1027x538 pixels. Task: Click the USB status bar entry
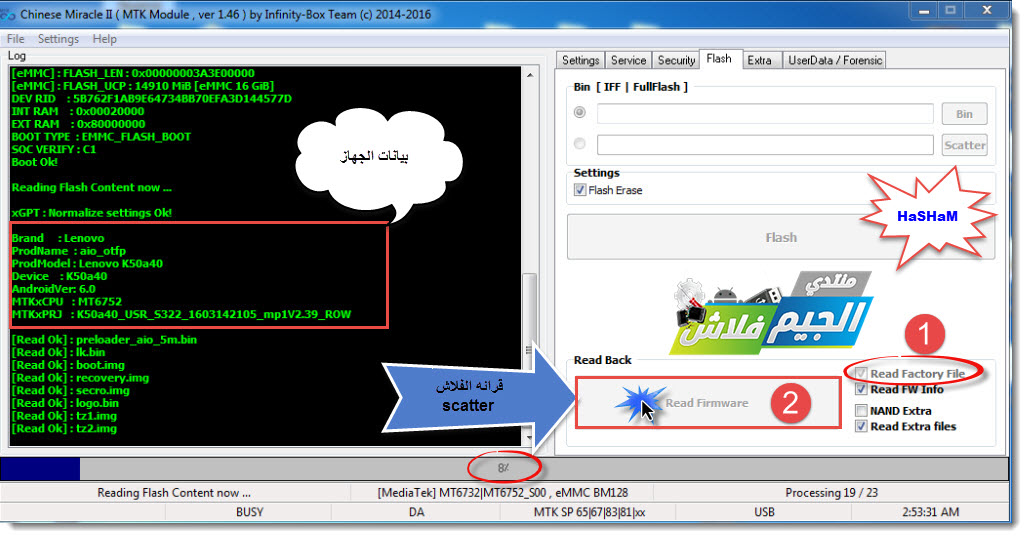point(764,512)
